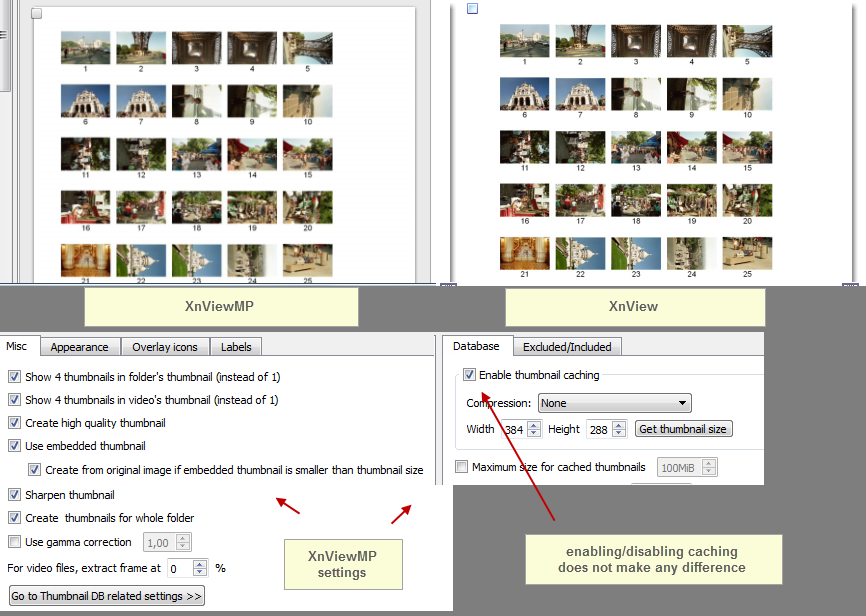The image size is (866, 616).
Task: Select thumbnail 14 in XnView pane
Action: [691, 147]
